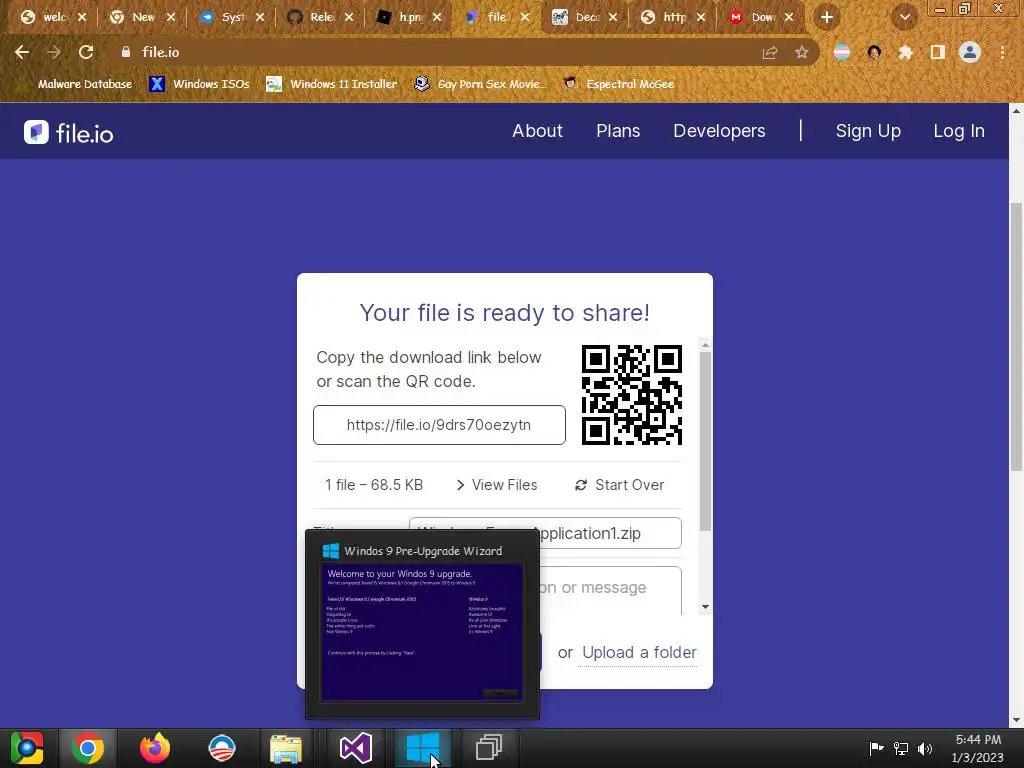Click Upload a folder link
This screenshot has width=1024, height=768.
pyautogui.click(x=639, y=653)
